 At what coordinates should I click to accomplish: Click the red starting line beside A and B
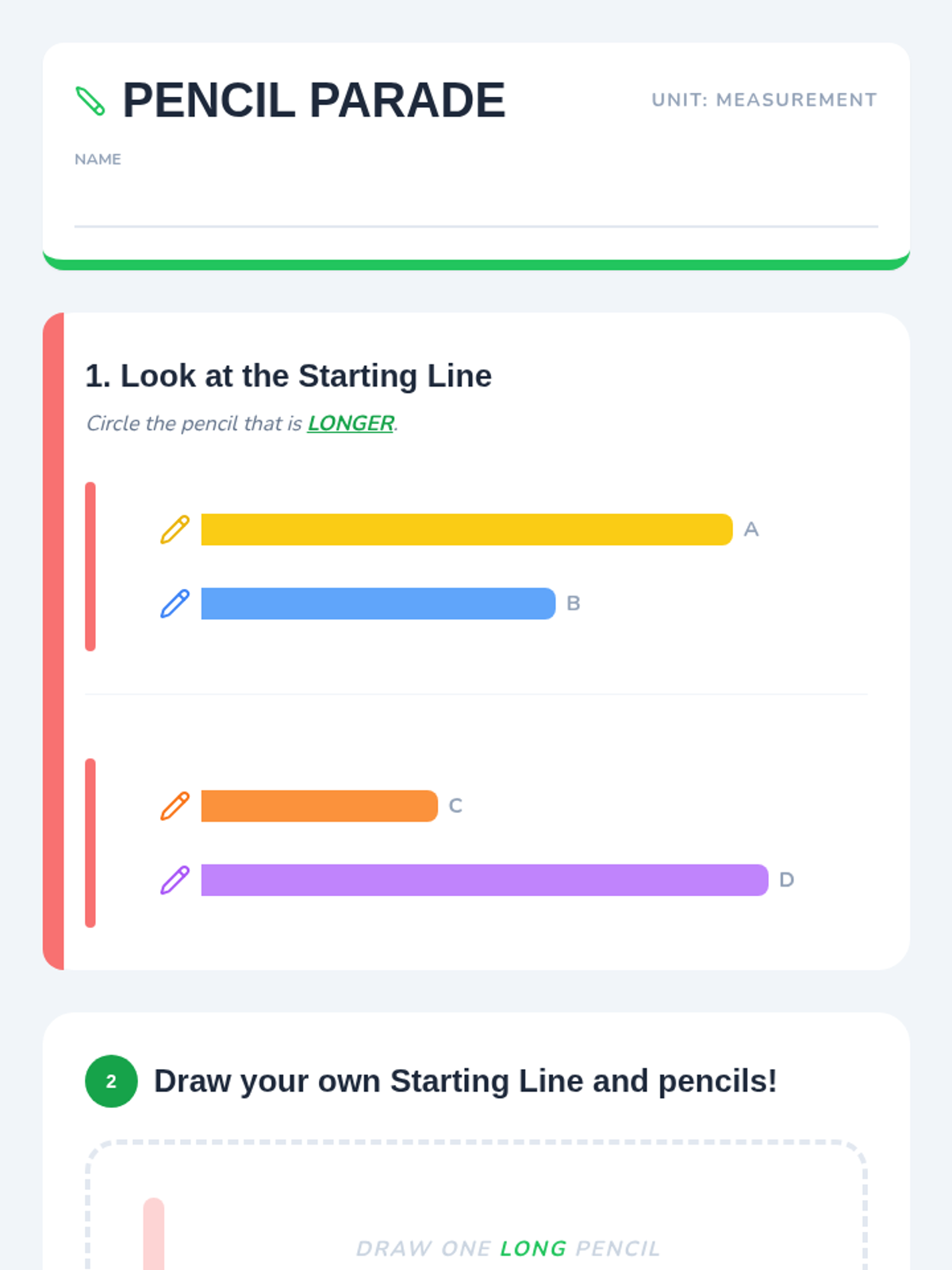(90, 567)
